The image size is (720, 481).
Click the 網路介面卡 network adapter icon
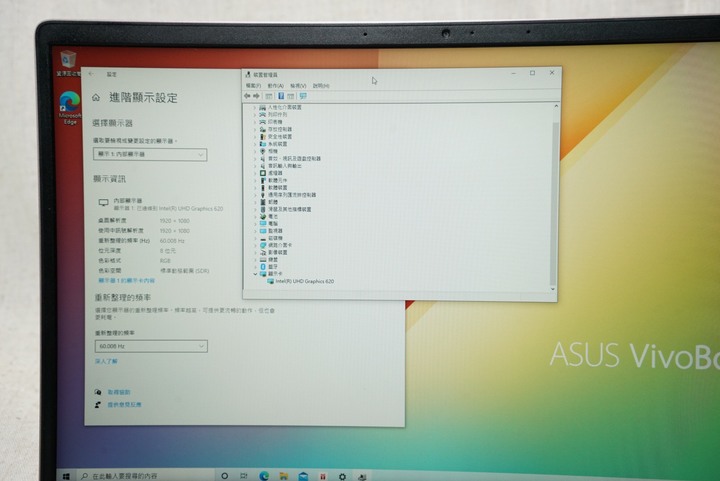pos(263,245)
